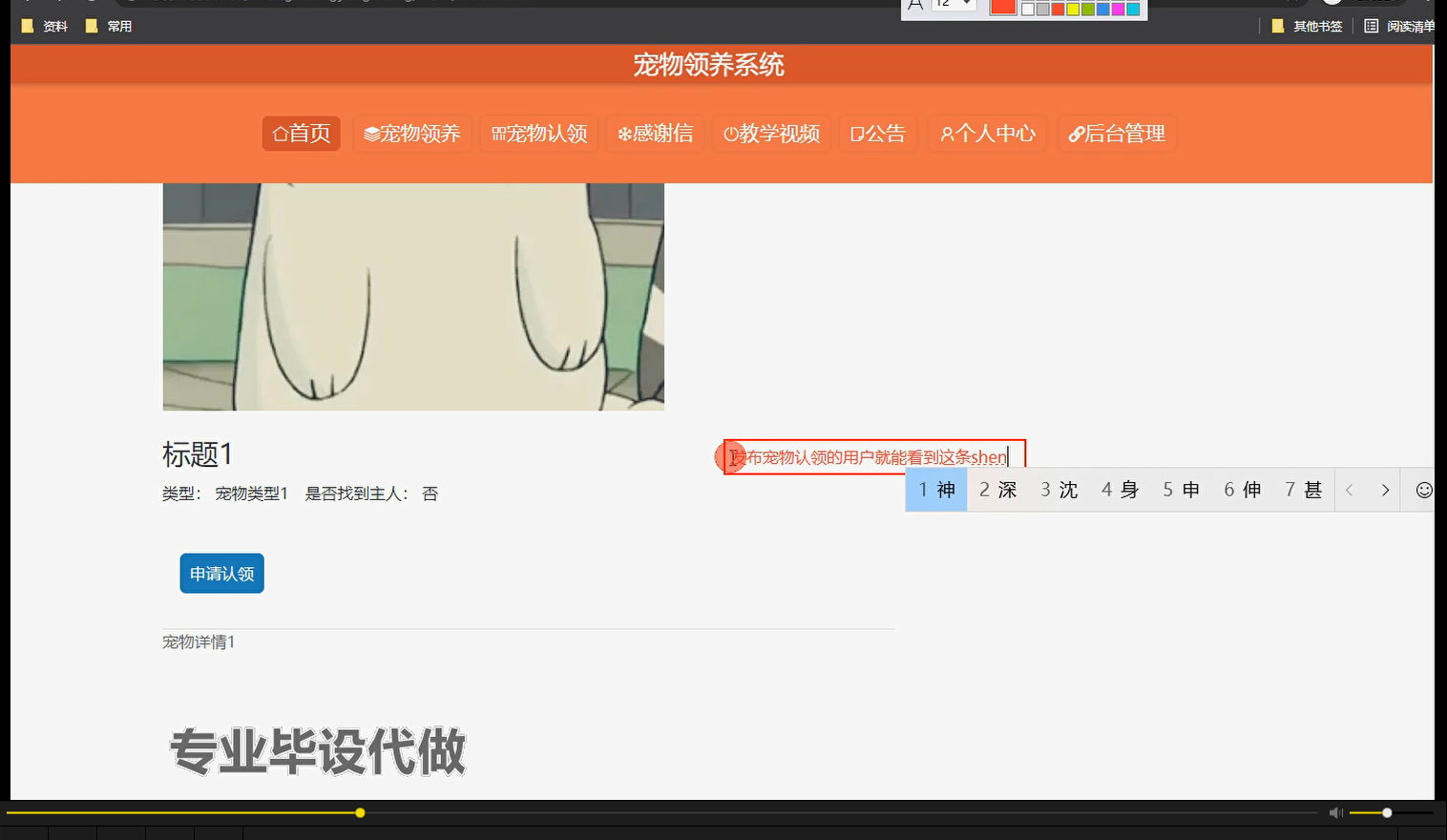Screen dimensions: 1447x840
Task: Click the video camera icon on 教学视频
Action: [x=730, y=134]
